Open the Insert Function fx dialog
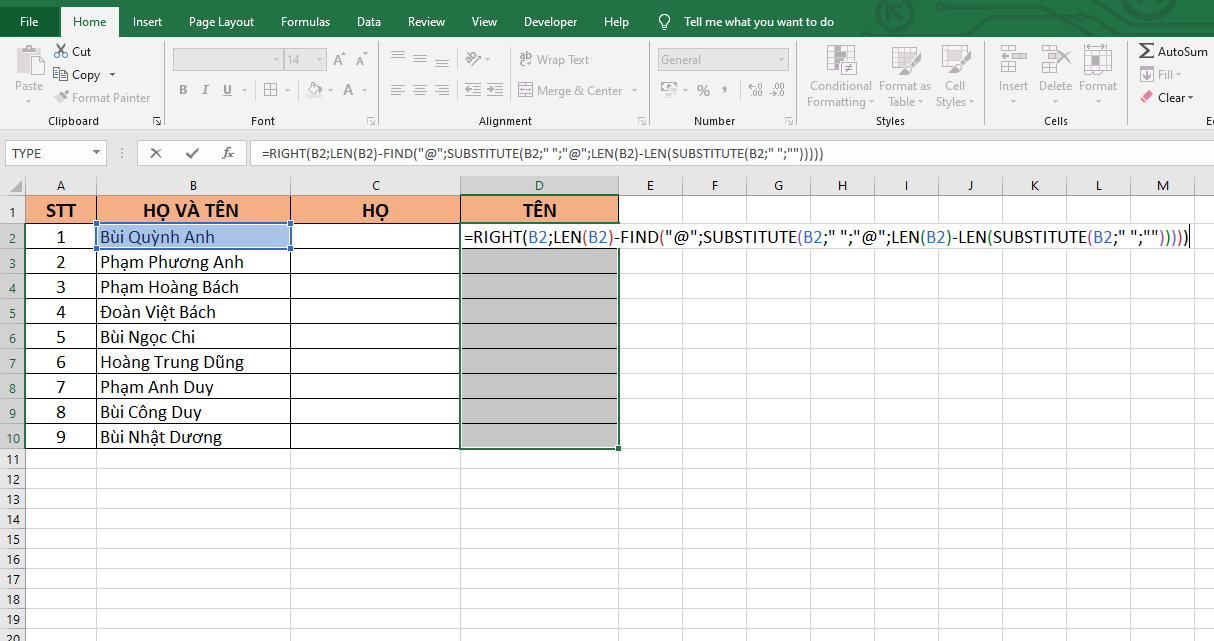1214x641 pixels. [228, 153]
